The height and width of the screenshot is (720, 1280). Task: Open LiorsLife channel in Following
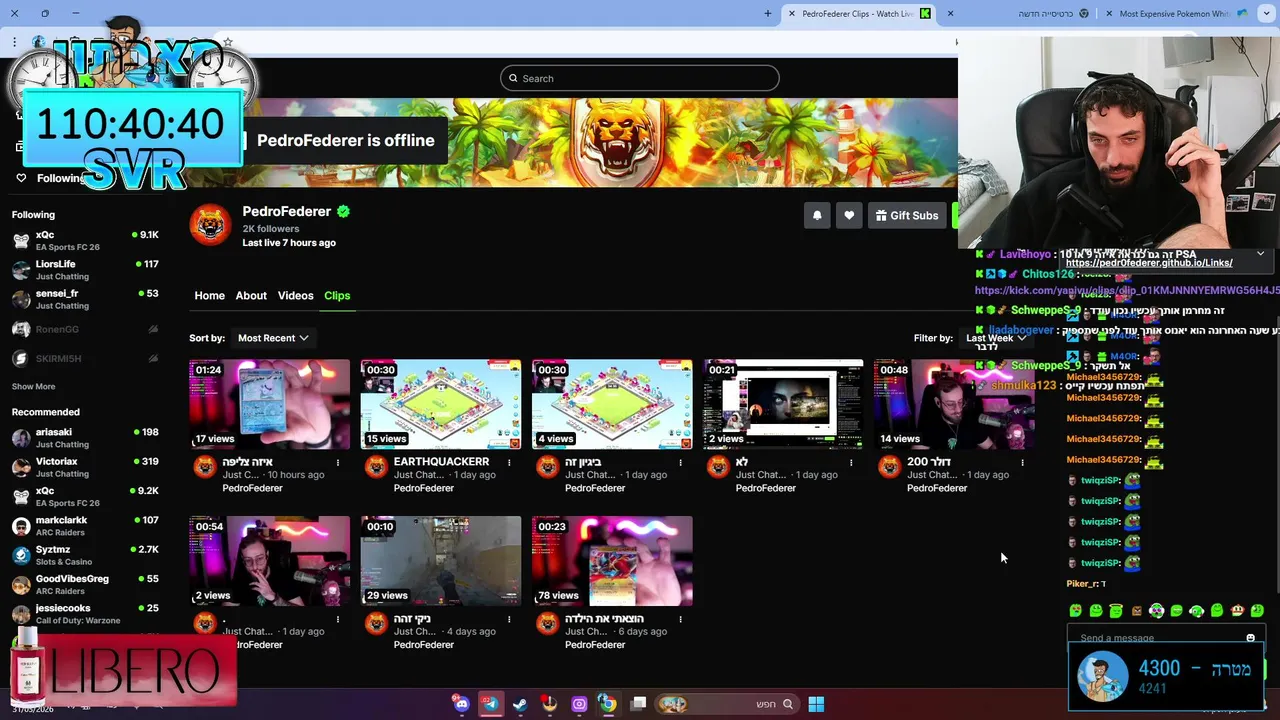[x=85, y=270]
